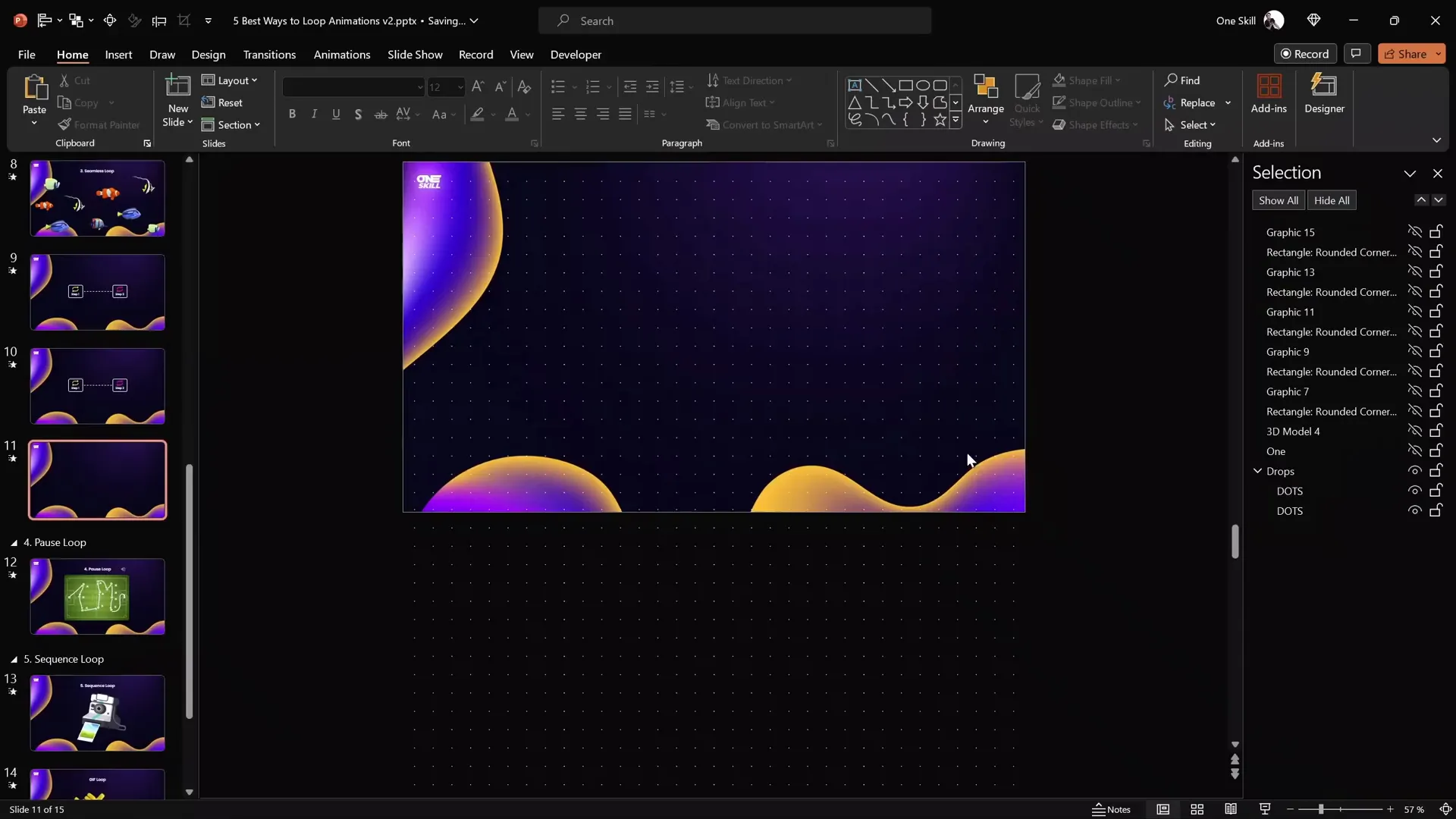Collapse the Drops group in Selection pane

point(1257,471)
